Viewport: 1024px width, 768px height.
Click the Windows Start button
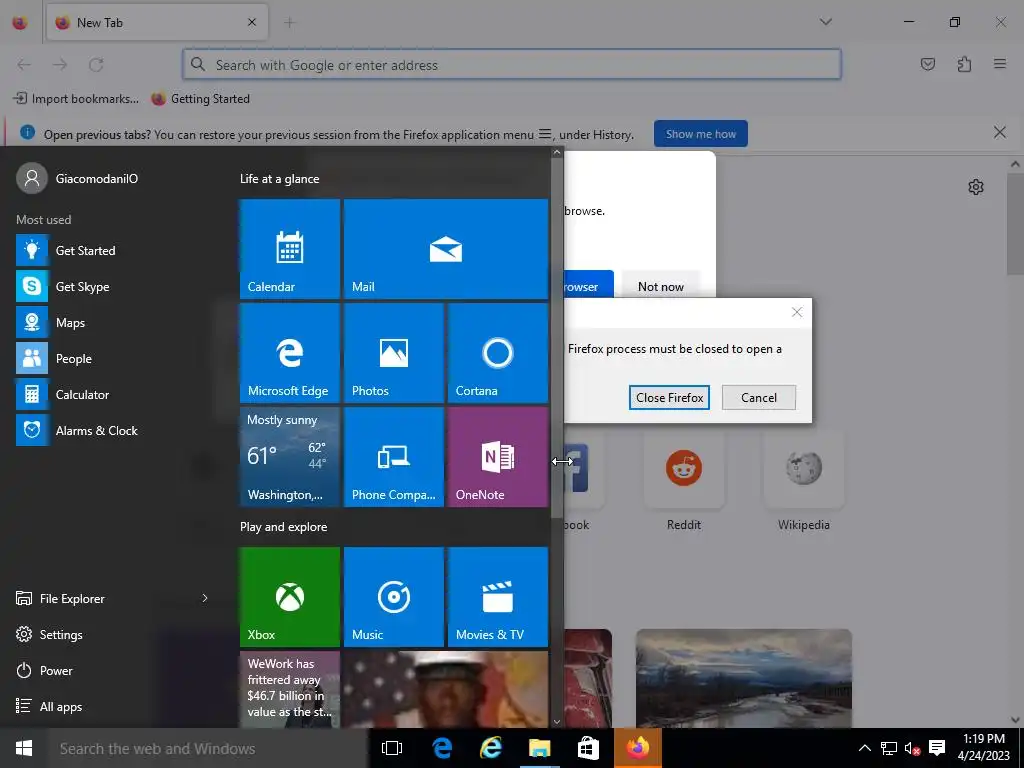tap(24, 748)
